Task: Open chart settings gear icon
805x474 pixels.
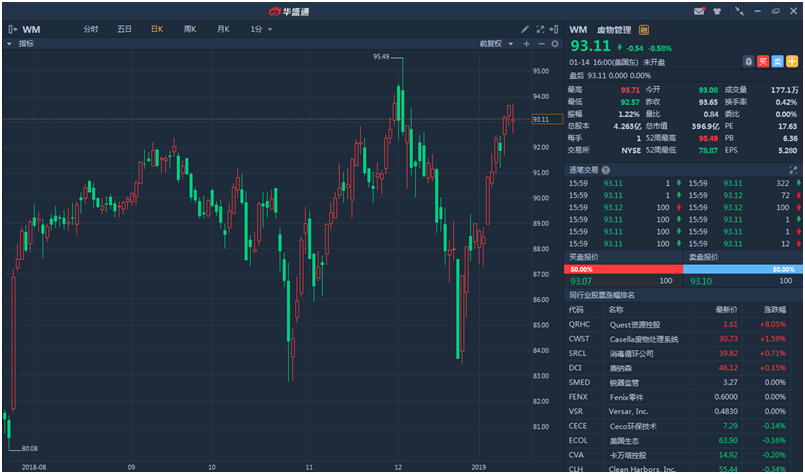Action: [x=555, y=44]
